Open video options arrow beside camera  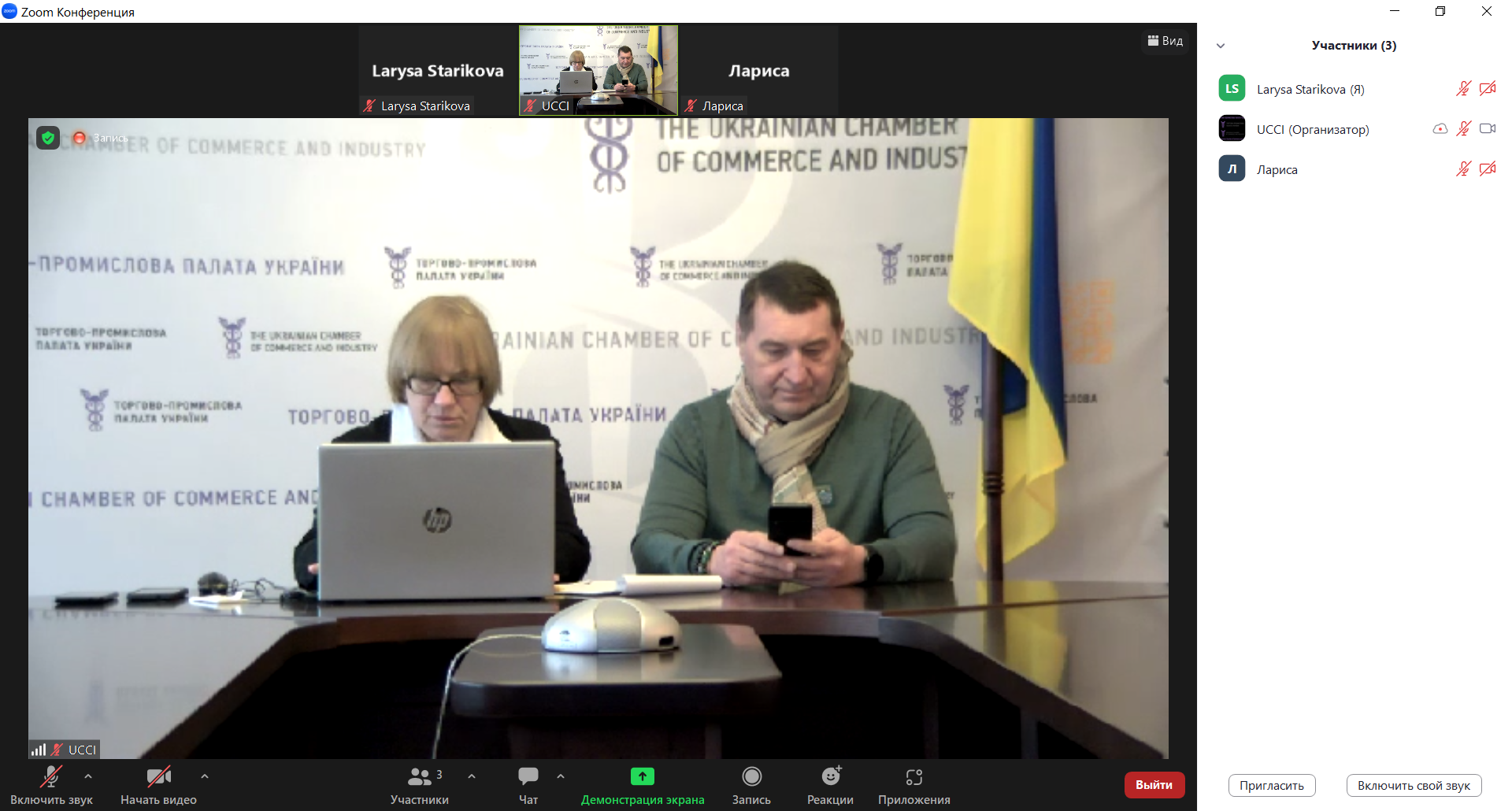coord(205,776)
